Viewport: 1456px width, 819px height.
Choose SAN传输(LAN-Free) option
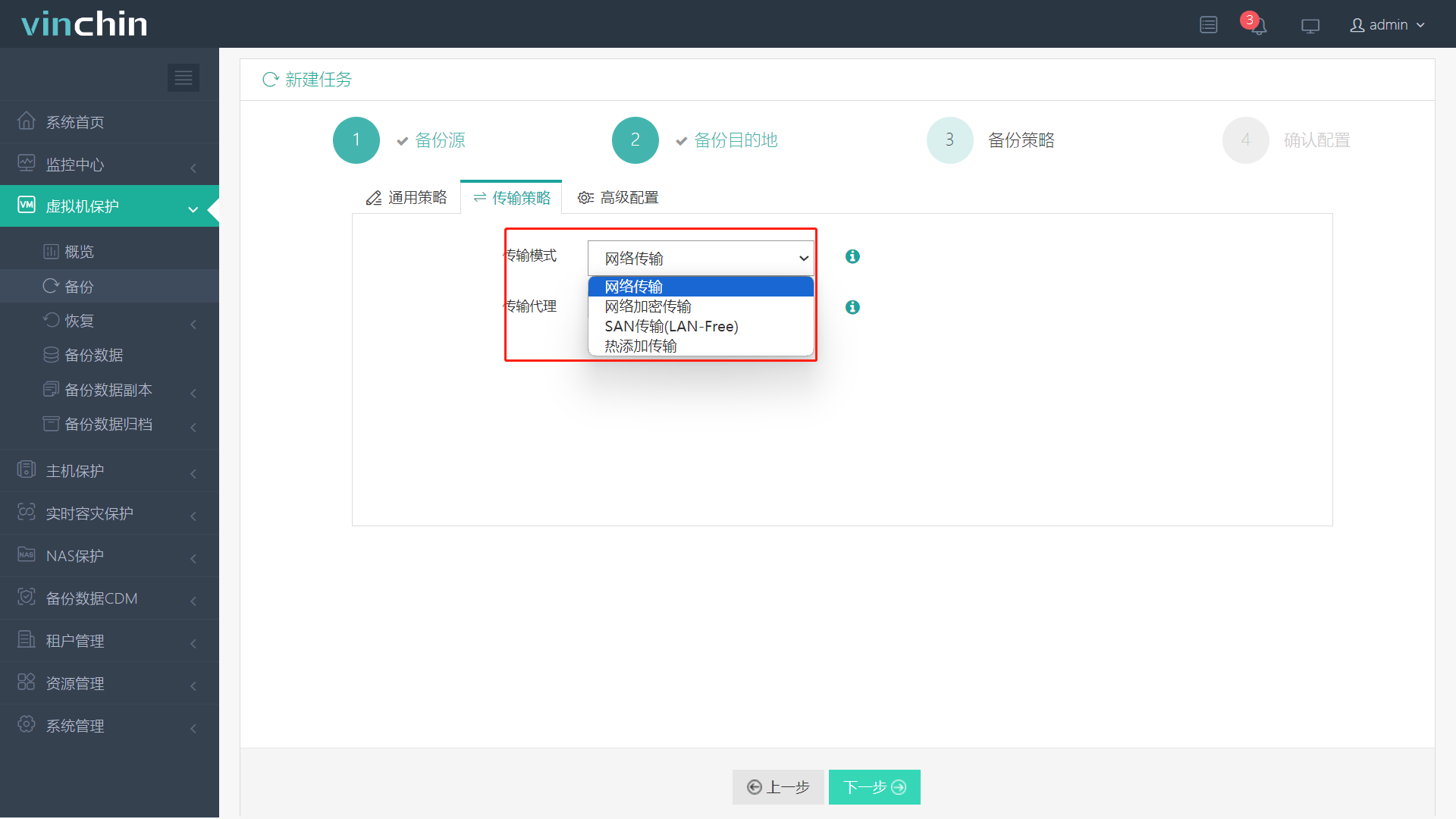pos(701,326)
